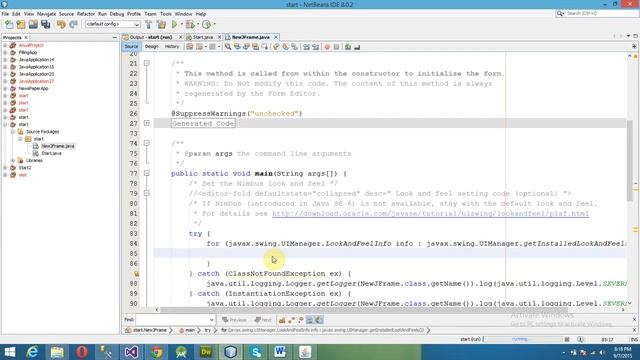Click the Debug Project toolbar icon

click(x=190, y=24)
